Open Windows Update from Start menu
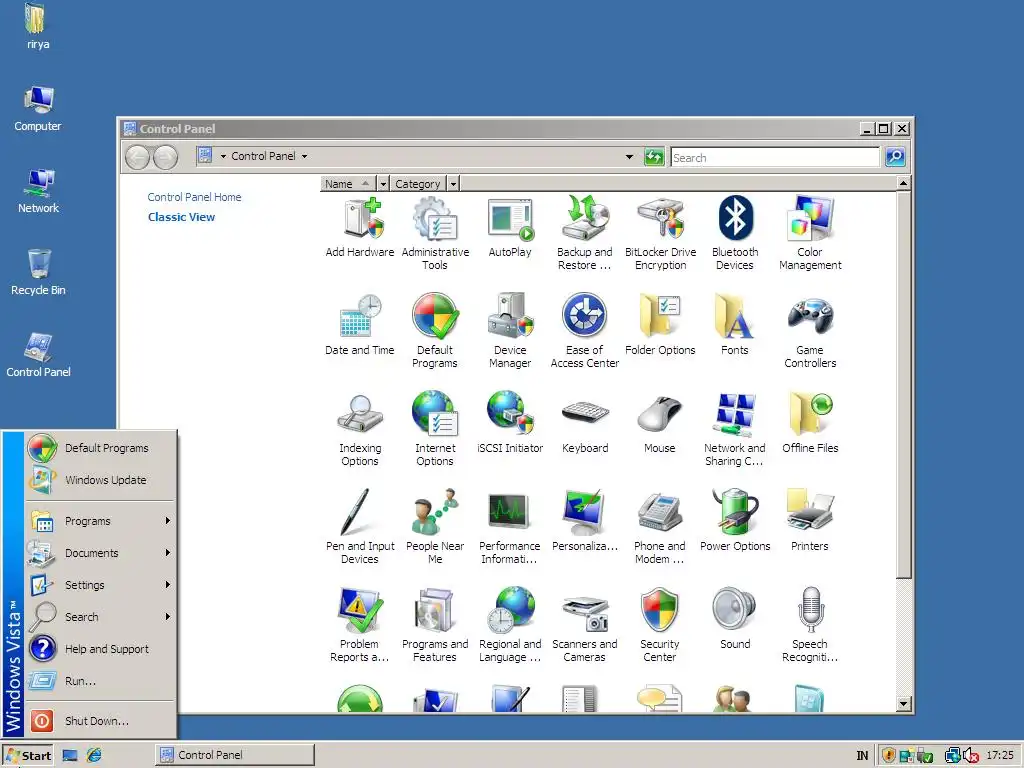 (101, 480)
